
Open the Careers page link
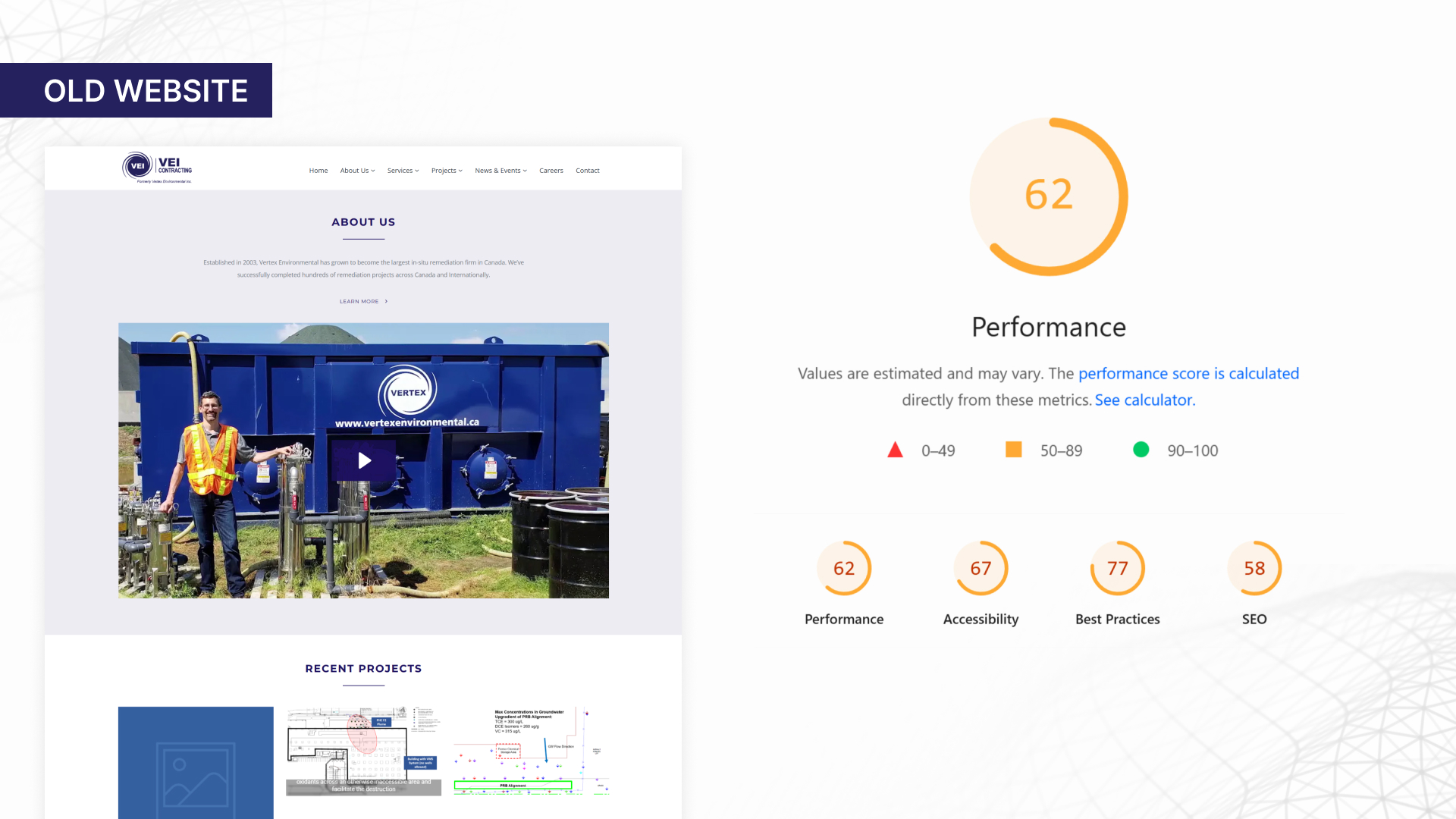click(x=551, y=171)
